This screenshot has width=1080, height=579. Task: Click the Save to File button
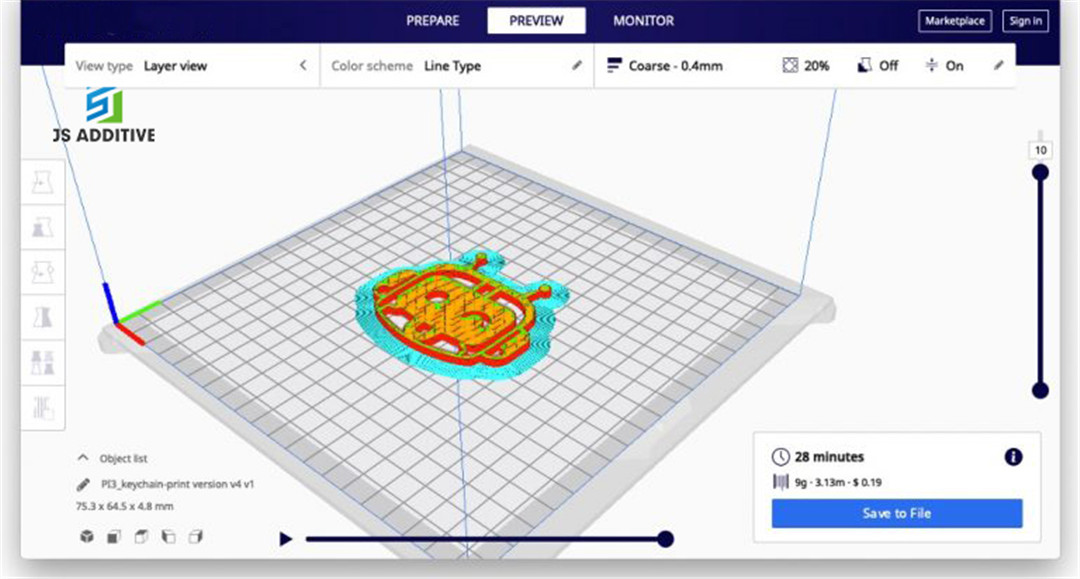coord(895,513)
